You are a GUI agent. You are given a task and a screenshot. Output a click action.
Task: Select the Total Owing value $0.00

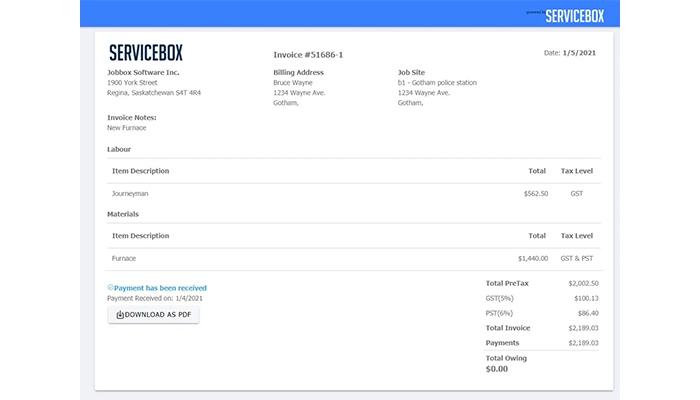coord(496,369)
